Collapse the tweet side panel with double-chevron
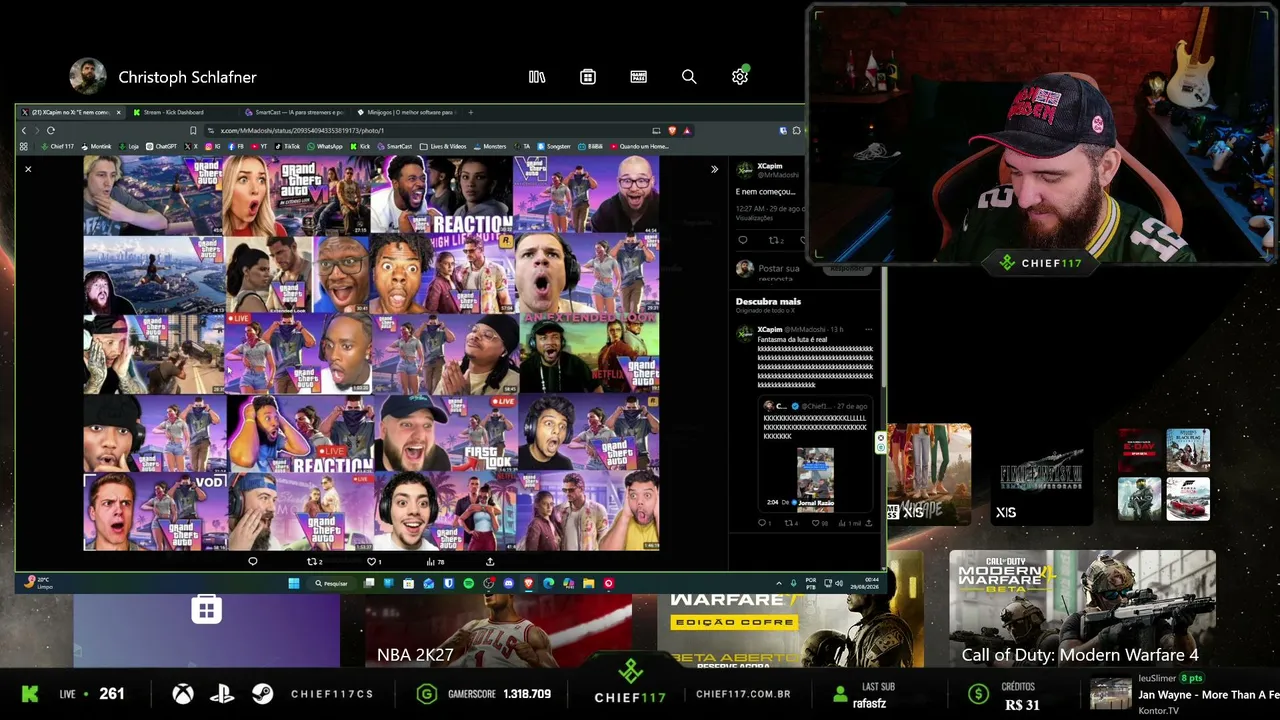1280x720 pixels. point(714,169)
